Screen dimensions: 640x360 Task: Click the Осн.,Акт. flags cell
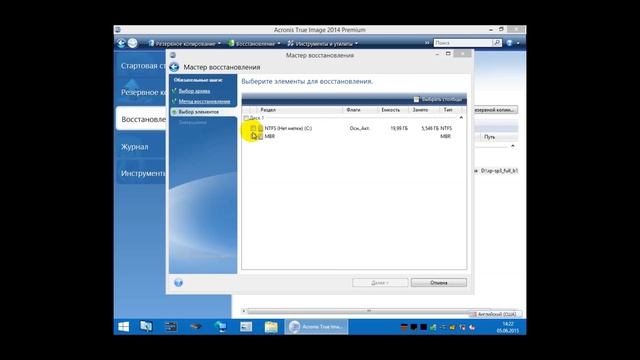point(360,128)
